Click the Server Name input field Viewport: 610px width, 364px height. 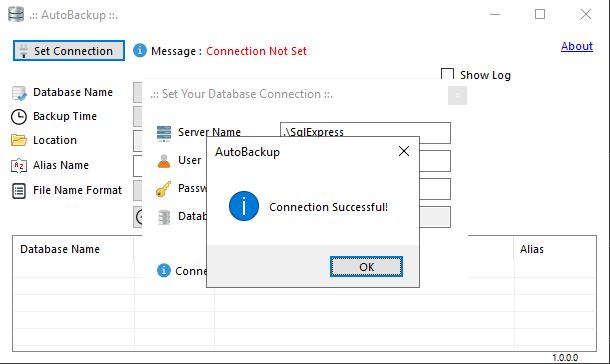pyautogui.click(x=365, y=133)
